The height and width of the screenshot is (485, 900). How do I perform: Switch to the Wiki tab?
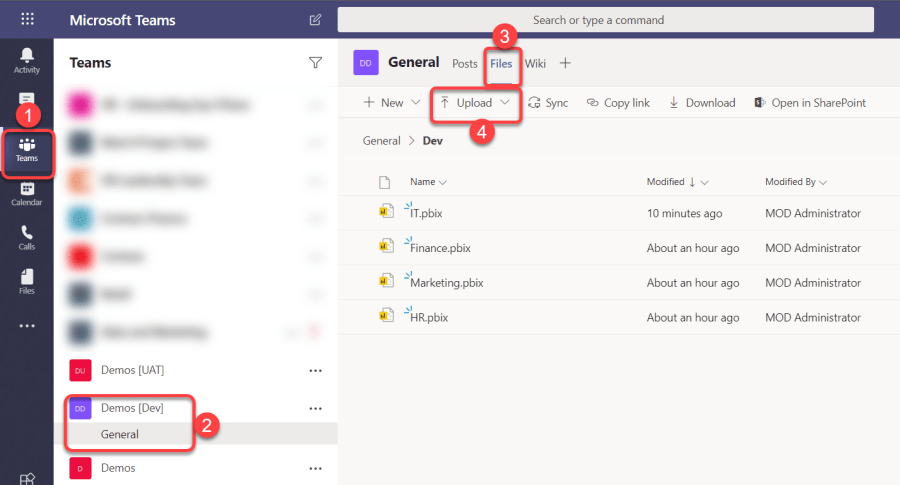tap(535, 64)
